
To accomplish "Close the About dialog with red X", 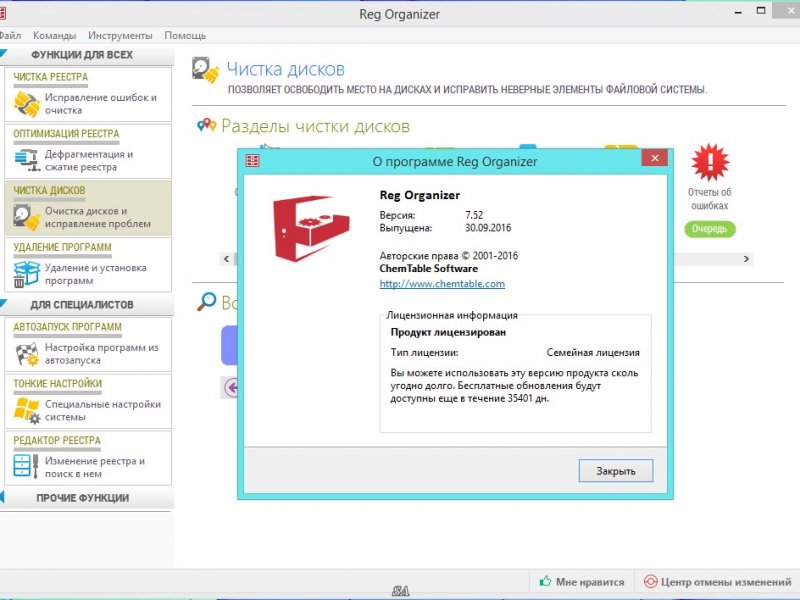I will pos(655,158).
